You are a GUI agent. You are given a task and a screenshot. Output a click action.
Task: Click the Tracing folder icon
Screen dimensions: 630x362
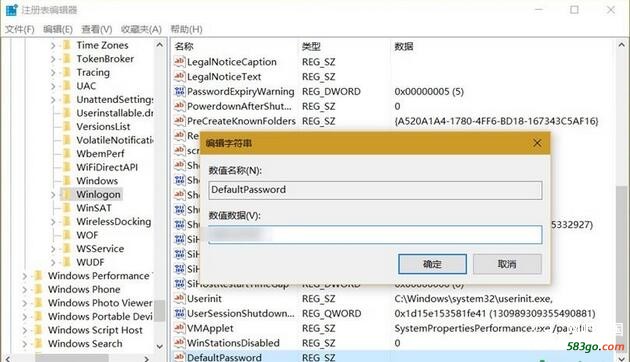(x=67, y=73)
